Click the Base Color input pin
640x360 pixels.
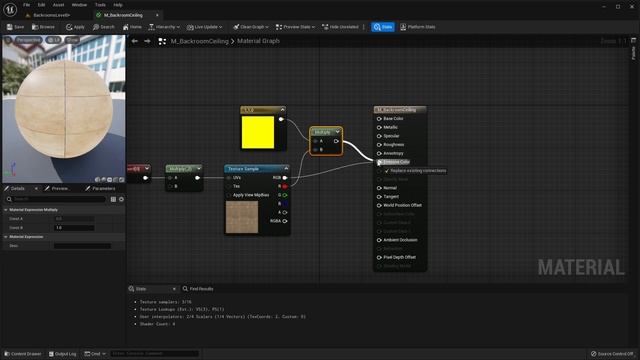pos(379,119)
